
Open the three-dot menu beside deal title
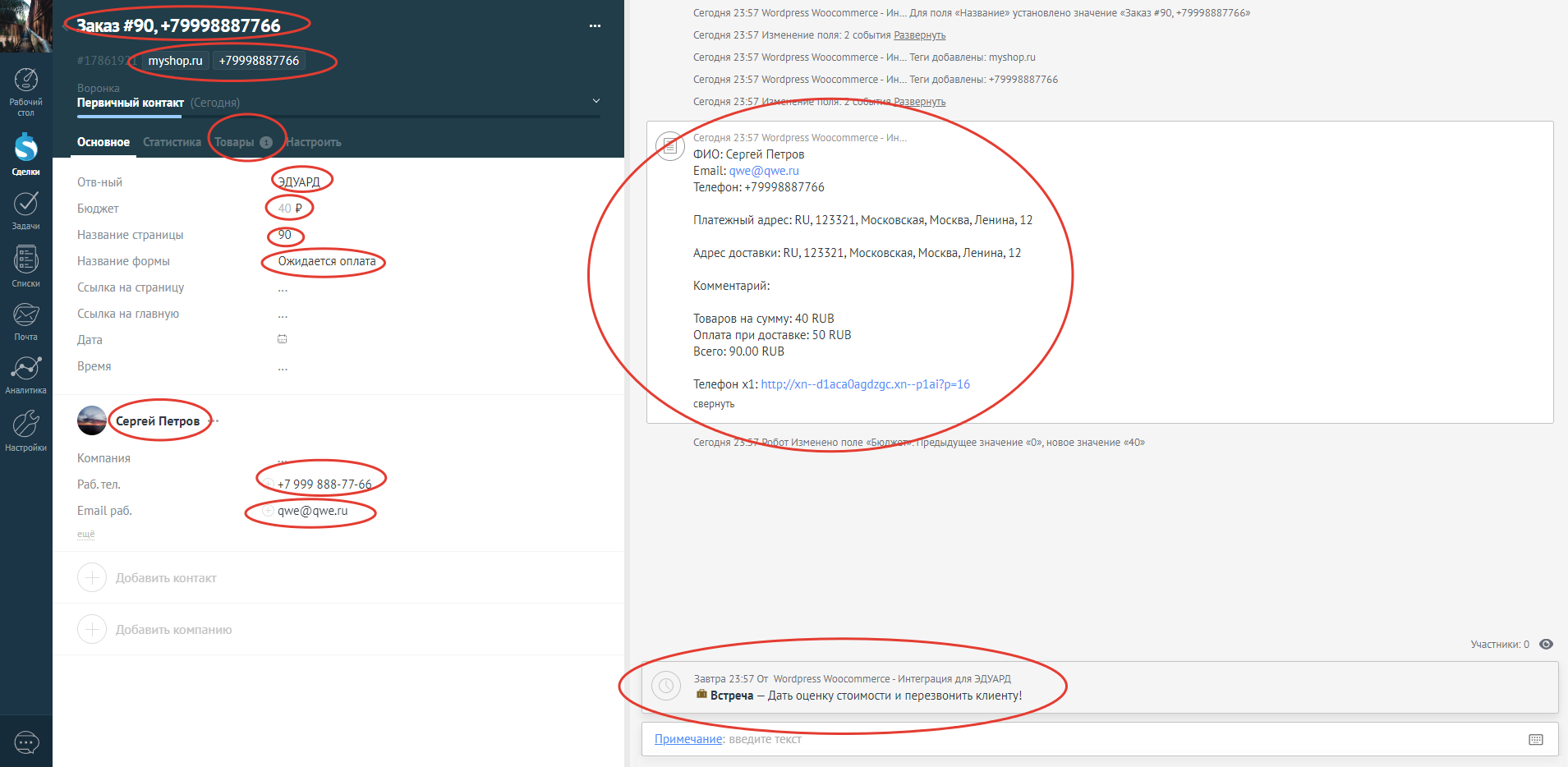[x=595, y=26]
